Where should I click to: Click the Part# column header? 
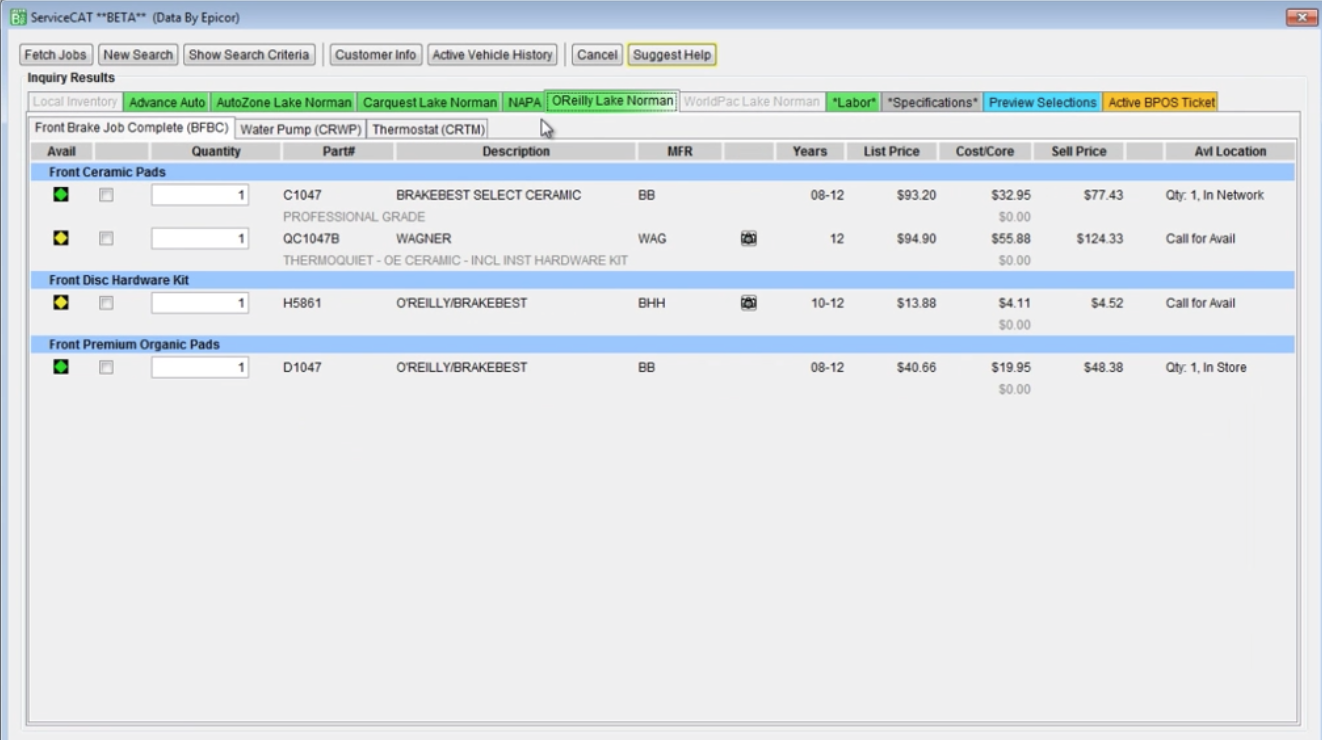tap(338, 152)
